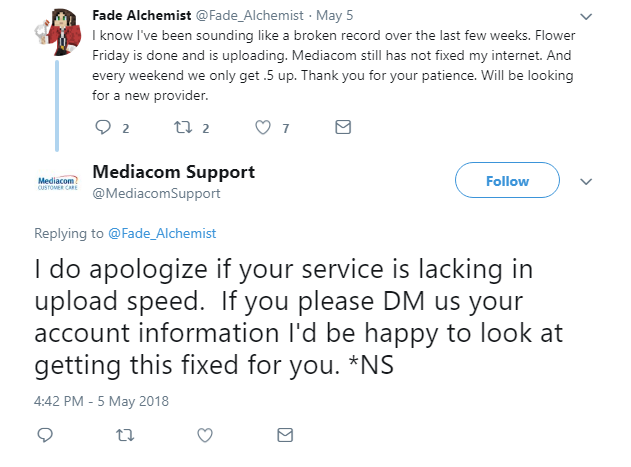Click the @MediacomSupport handle
The image size is (631, 467).
(156, 193)
